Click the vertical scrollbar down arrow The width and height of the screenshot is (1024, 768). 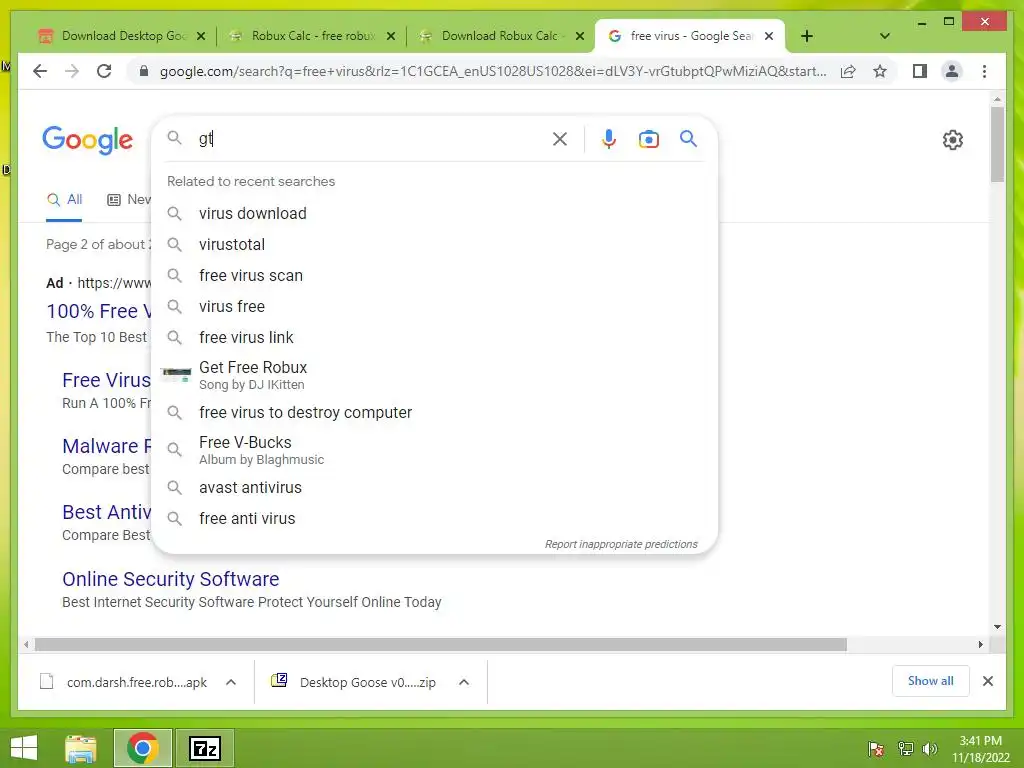pos(997,627)
